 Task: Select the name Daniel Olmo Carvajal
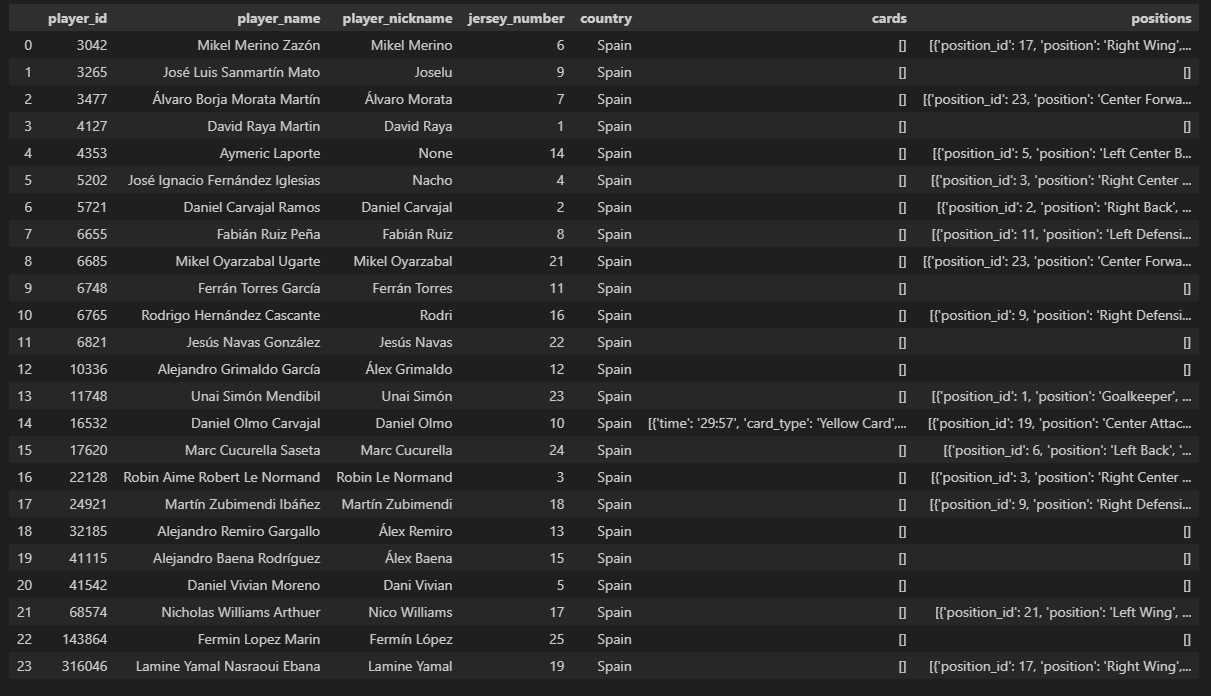point(256,423)
